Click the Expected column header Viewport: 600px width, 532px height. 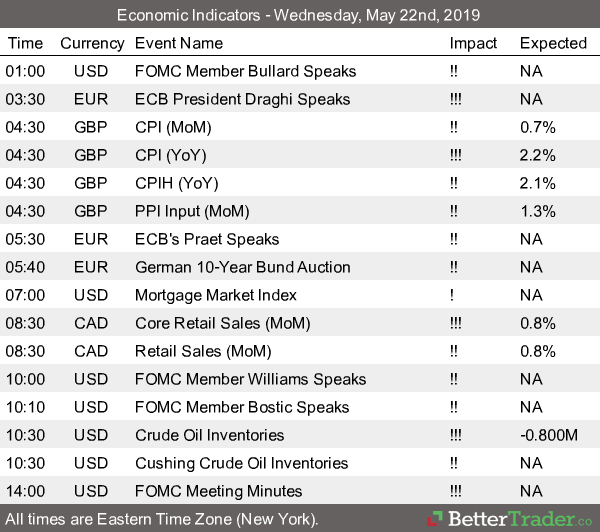[553, 43]
